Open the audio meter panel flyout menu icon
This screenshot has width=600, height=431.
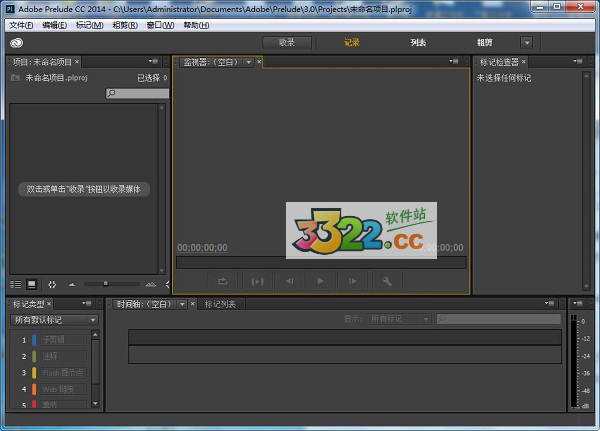(577, 304)
